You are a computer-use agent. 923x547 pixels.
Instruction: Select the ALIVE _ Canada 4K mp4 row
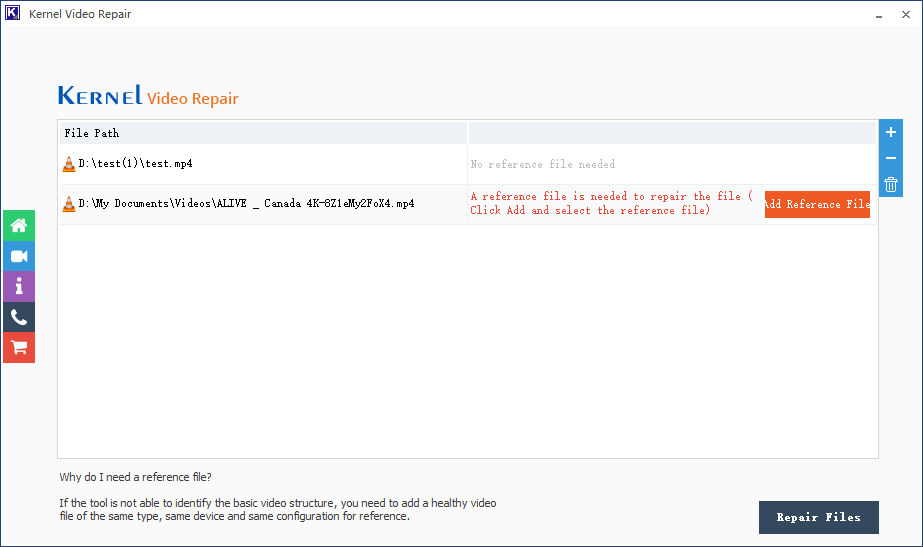tap(468, 204)
